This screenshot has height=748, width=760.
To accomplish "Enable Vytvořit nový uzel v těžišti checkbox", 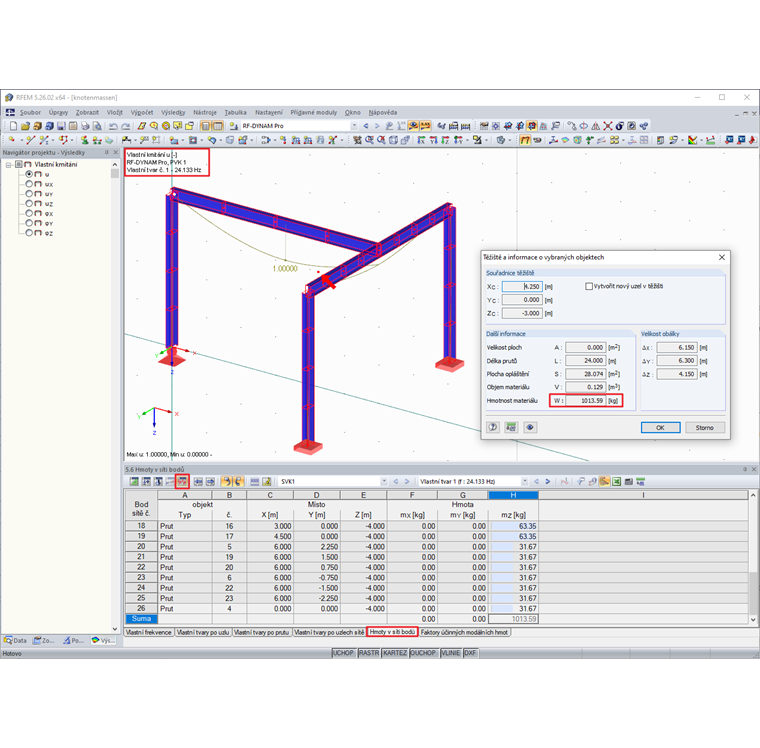I will (x=589, y=286).
